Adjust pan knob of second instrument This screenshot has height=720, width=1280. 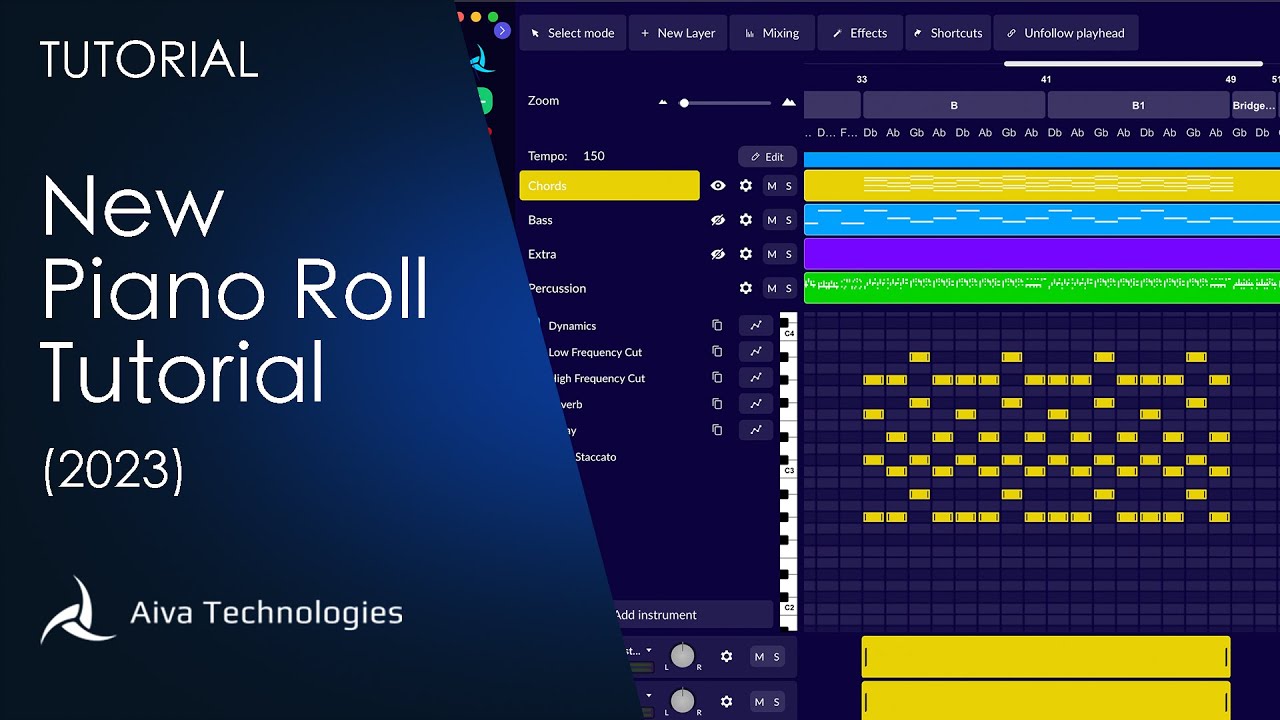pos(682,701)
